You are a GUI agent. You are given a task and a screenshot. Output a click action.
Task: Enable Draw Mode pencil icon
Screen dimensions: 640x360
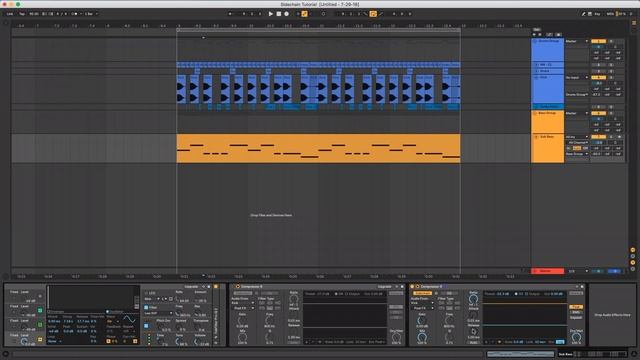click(583, 14)
